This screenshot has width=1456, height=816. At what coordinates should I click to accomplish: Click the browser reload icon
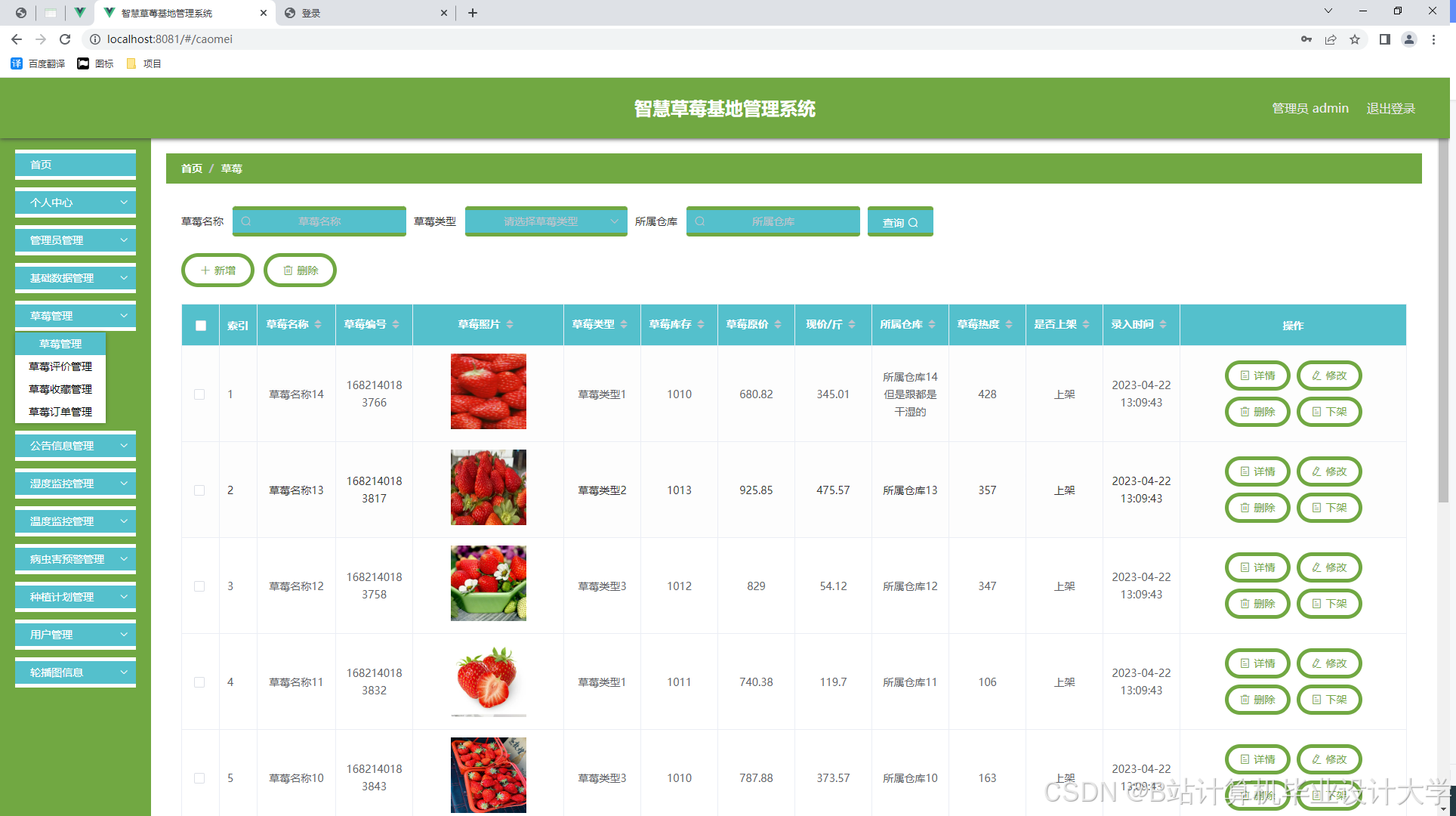pyautogui.click(x=65, y=39)
